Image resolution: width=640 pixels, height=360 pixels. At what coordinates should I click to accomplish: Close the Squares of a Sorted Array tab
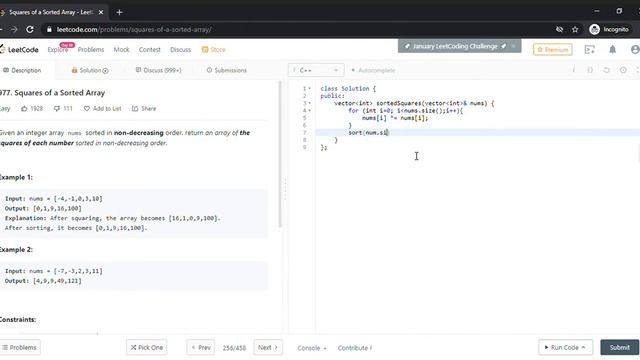[x=101, y=12]
